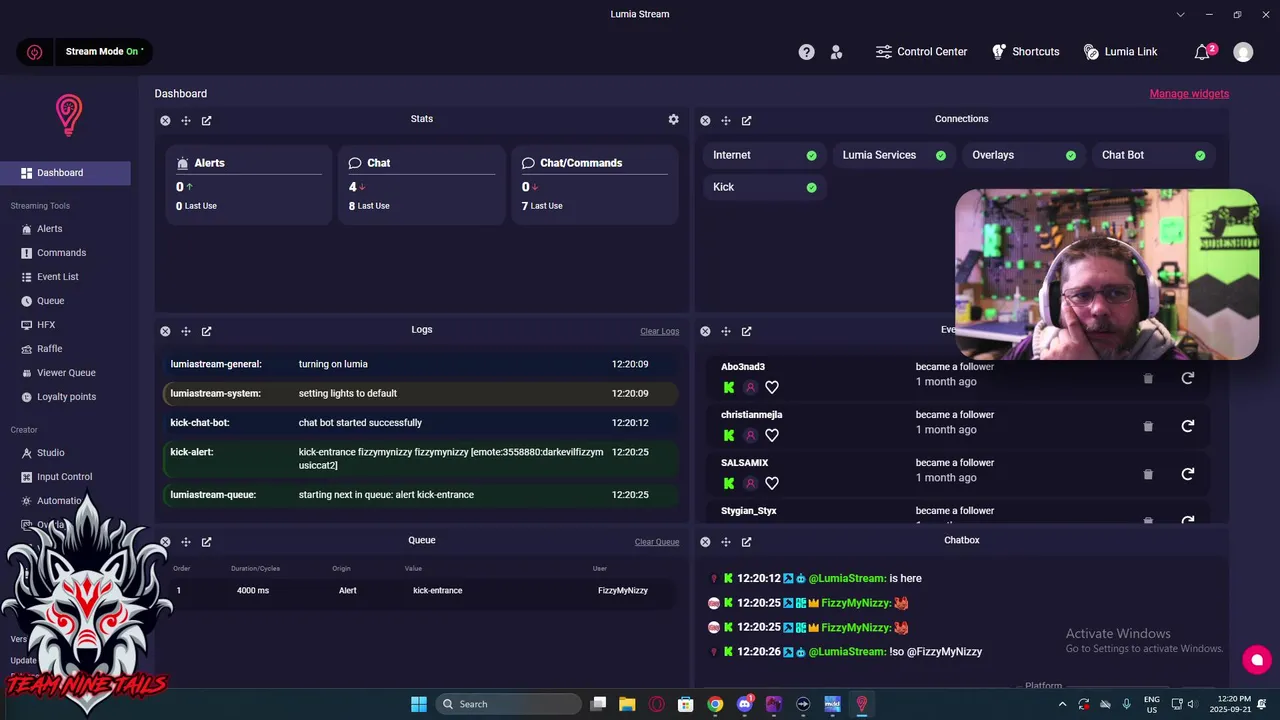Pop out the Chatbox widget
This screenshot has height=720, width=1280.
point(747,542)
